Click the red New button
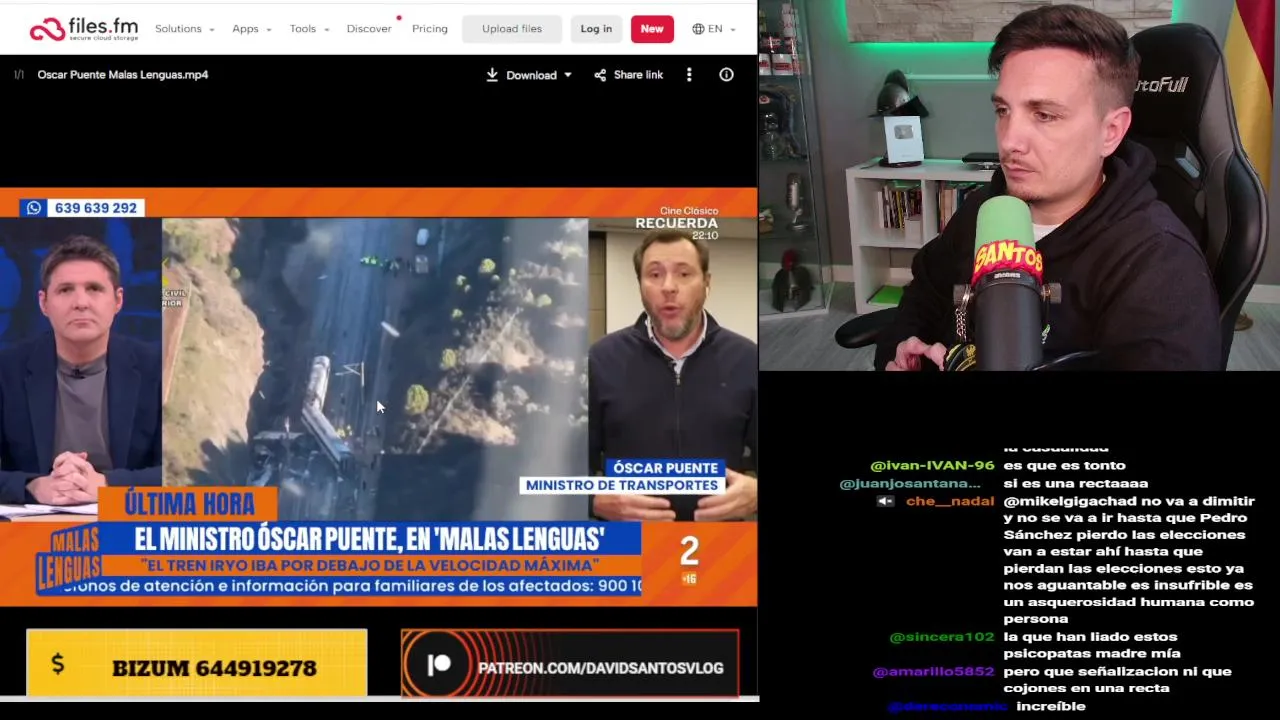Screen dimensions: 1280x720 click(x=652, y=29)
